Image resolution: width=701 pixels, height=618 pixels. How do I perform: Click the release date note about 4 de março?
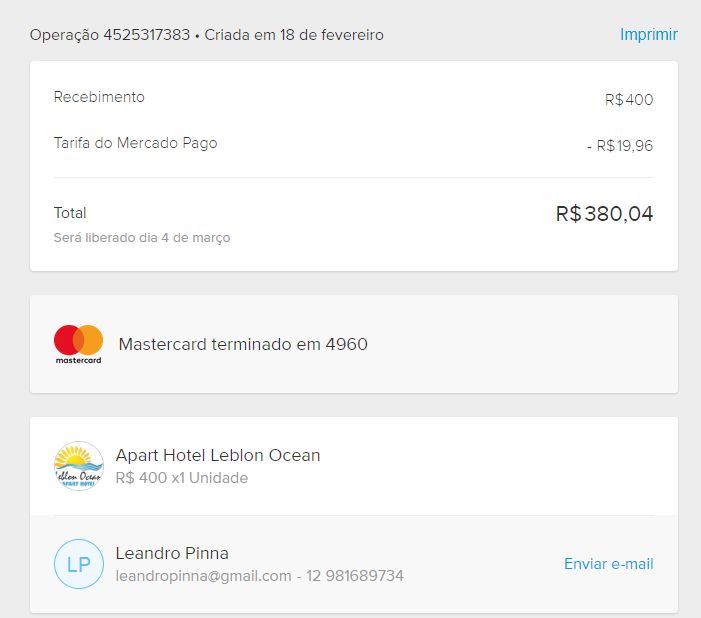[x=142, y=238]
